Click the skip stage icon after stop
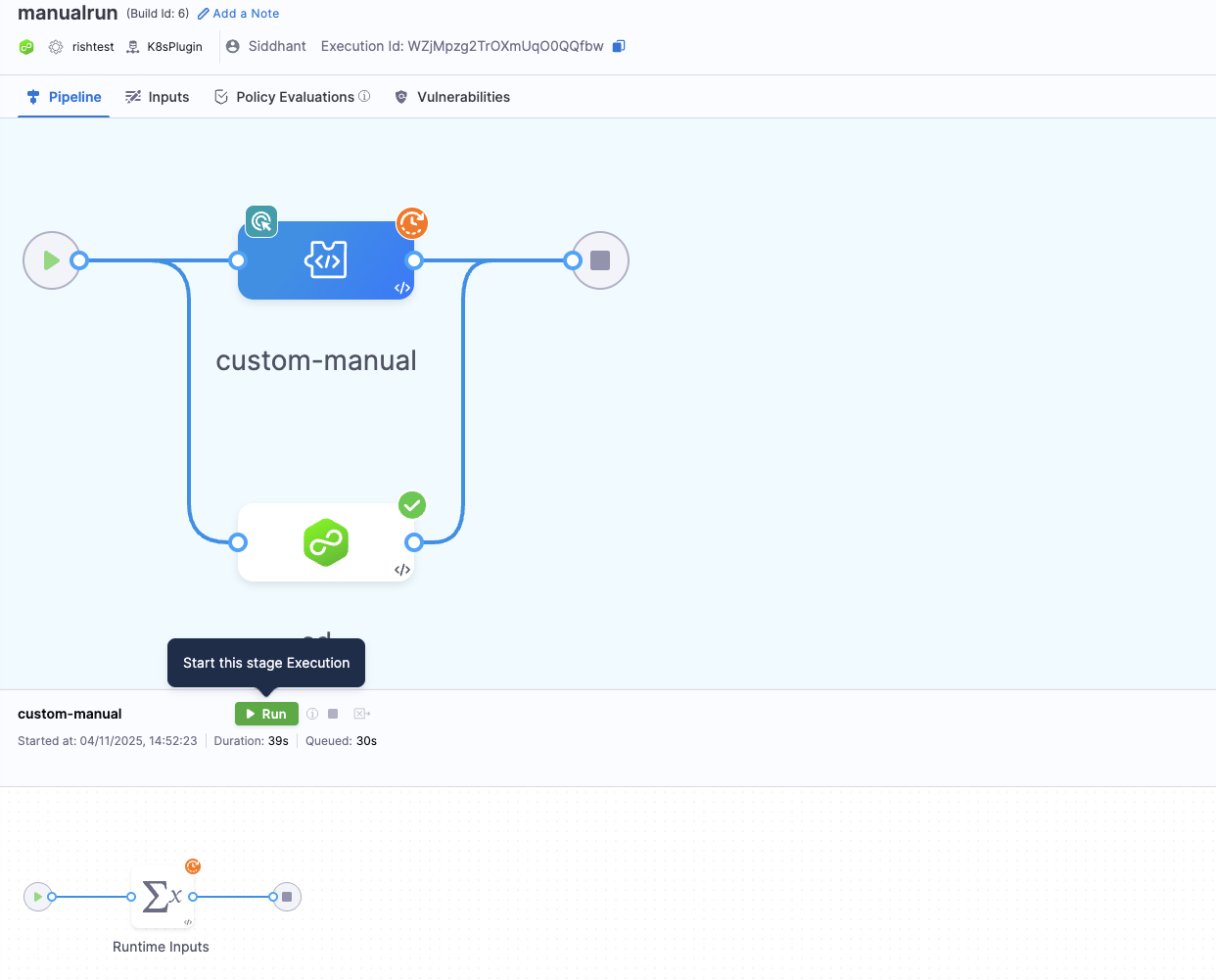 tap(361, 714)
